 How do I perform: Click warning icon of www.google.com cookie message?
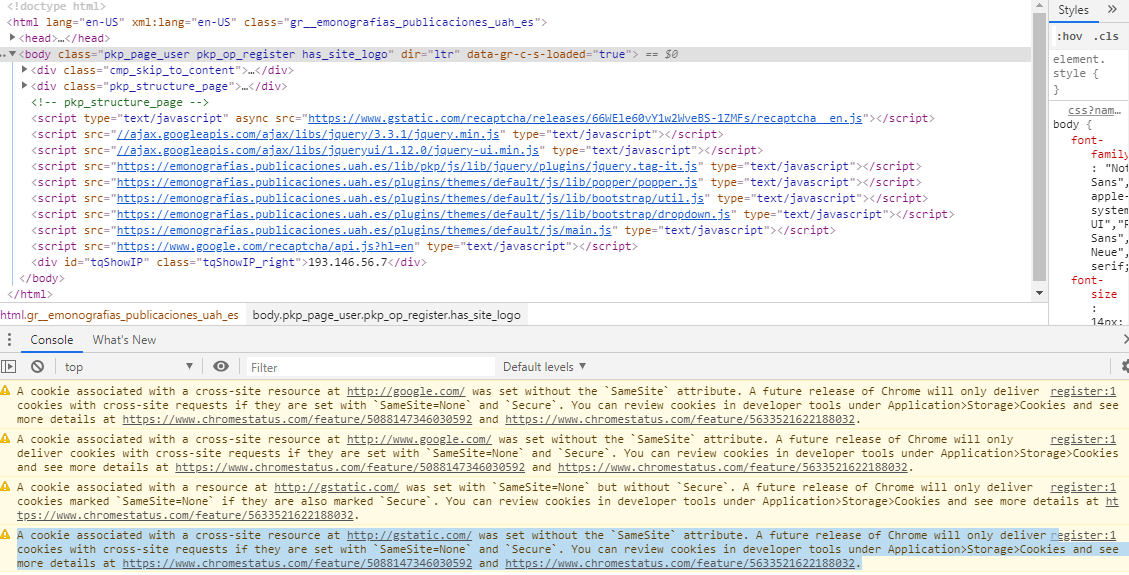tap(6, 438)
